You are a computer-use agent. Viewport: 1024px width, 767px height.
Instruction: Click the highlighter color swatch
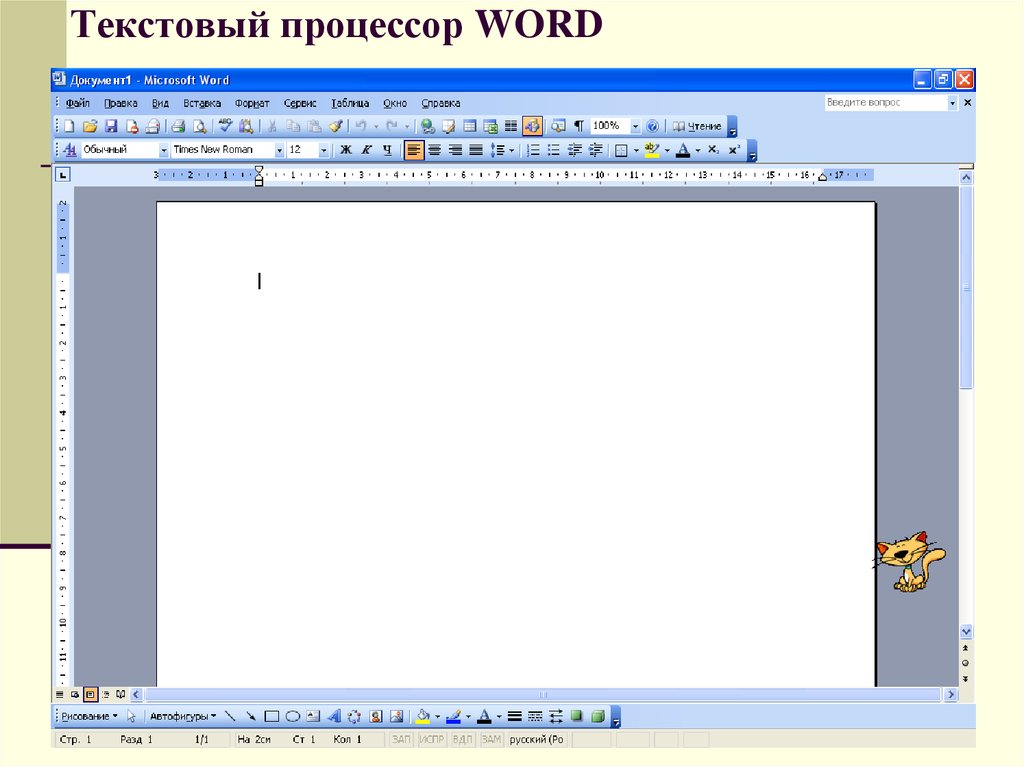(x=652, y=150)
